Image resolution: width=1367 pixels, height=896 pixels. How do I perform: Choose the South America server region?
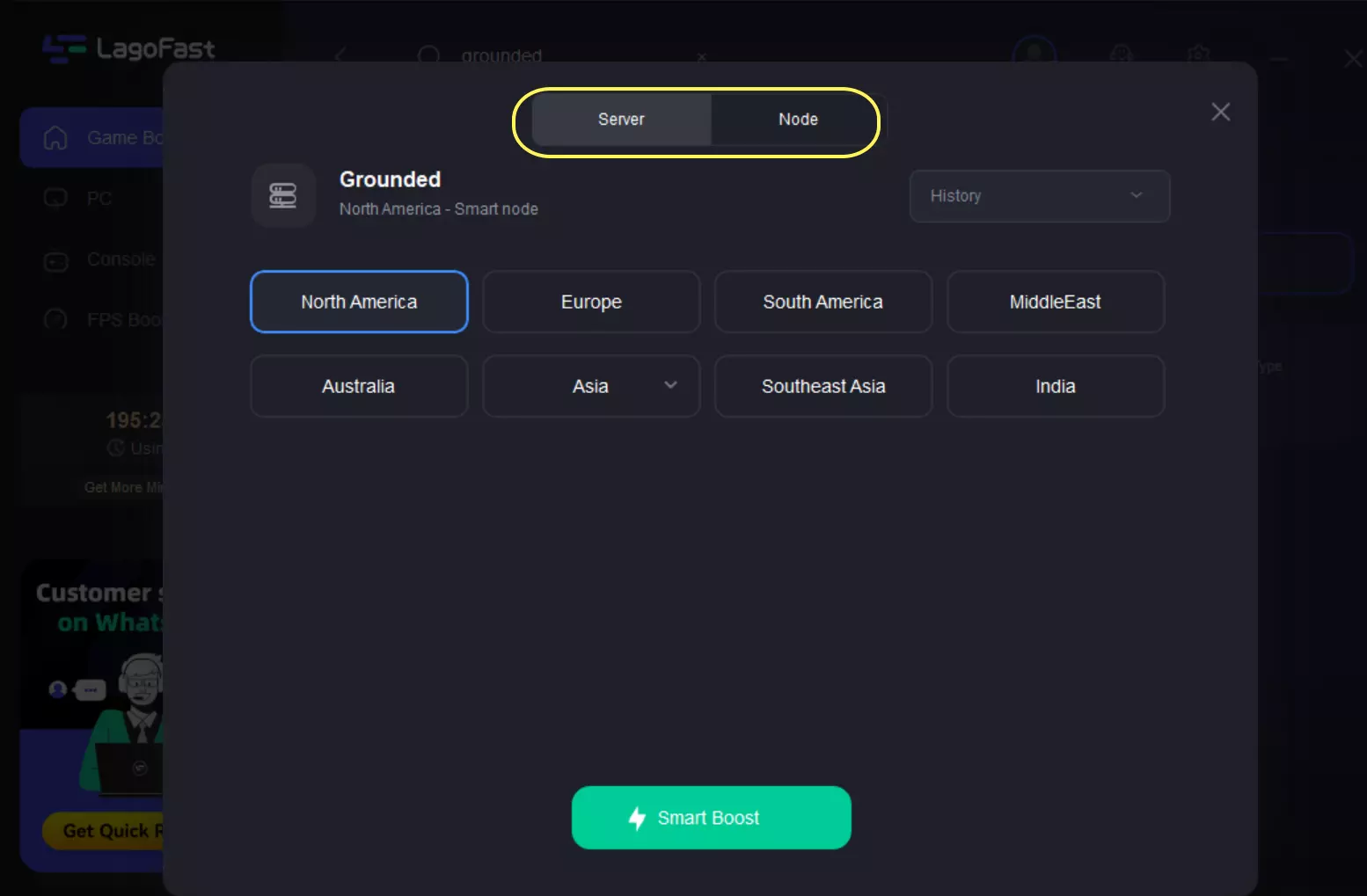click(822, 302)
